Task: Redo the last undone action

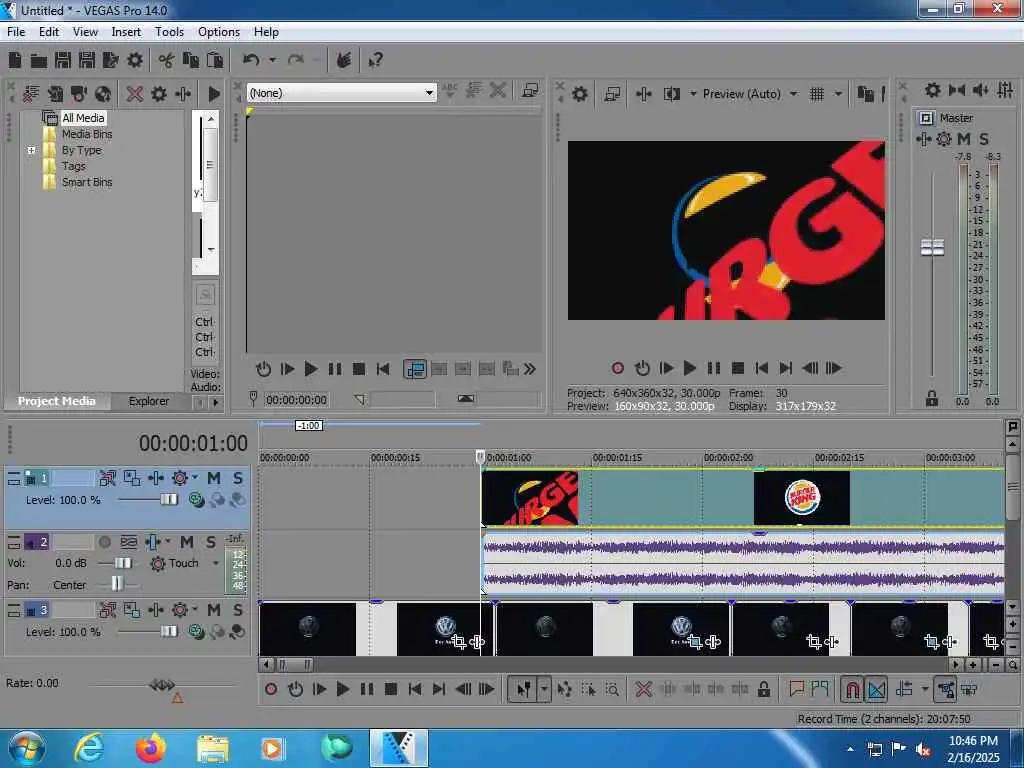Action: [296, 61]
